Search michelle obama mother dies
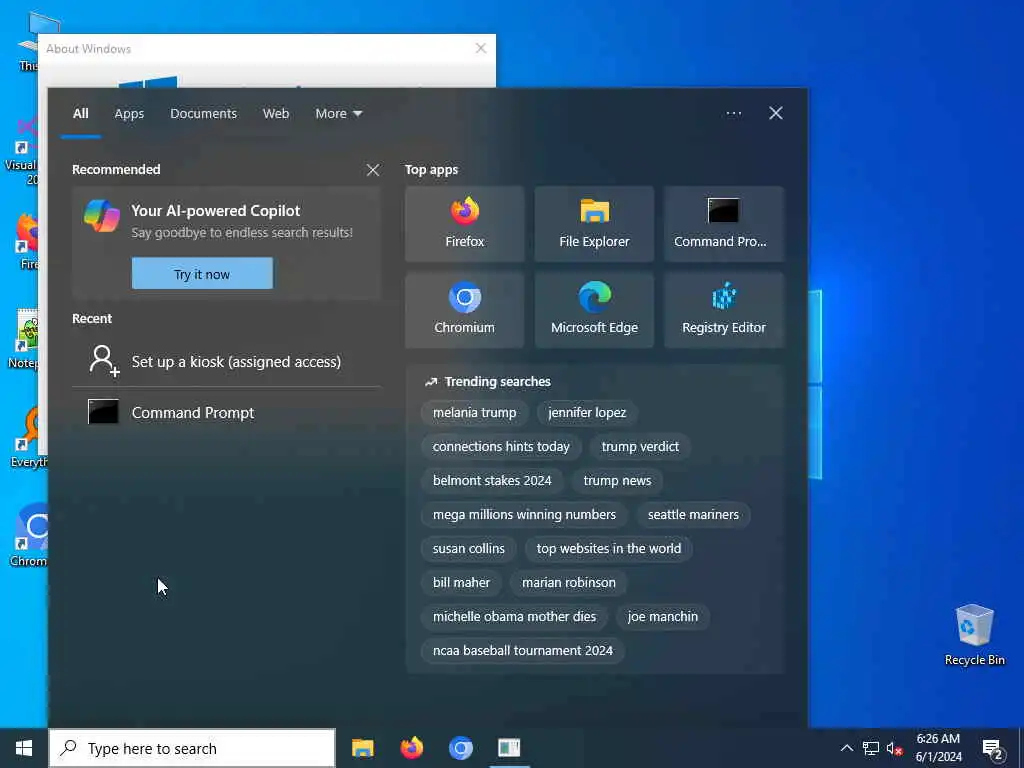Viewport: 1024px width, 768px height. [514, 616]
